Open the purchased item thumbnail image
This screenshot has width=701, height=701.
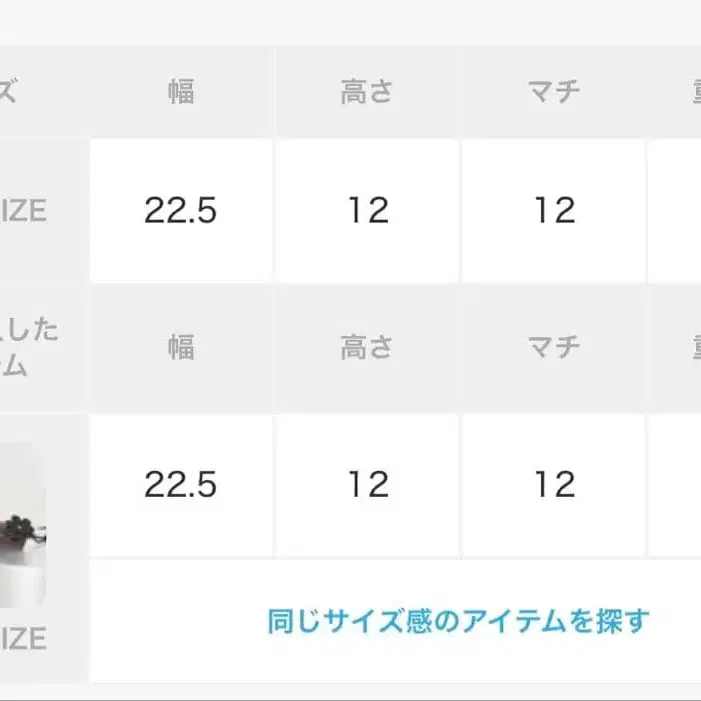tap(23, 524)
